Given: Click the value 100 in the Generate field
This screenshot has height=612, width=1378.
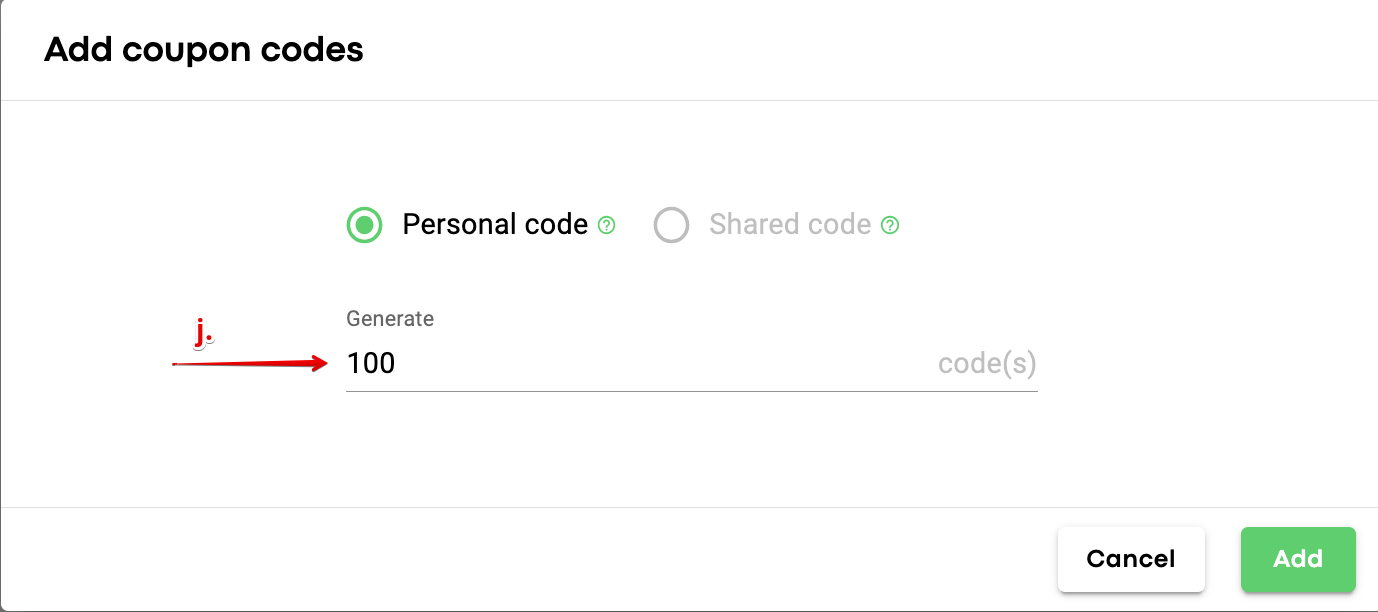Looking at the screenshot, I should [x=372, y=363].
